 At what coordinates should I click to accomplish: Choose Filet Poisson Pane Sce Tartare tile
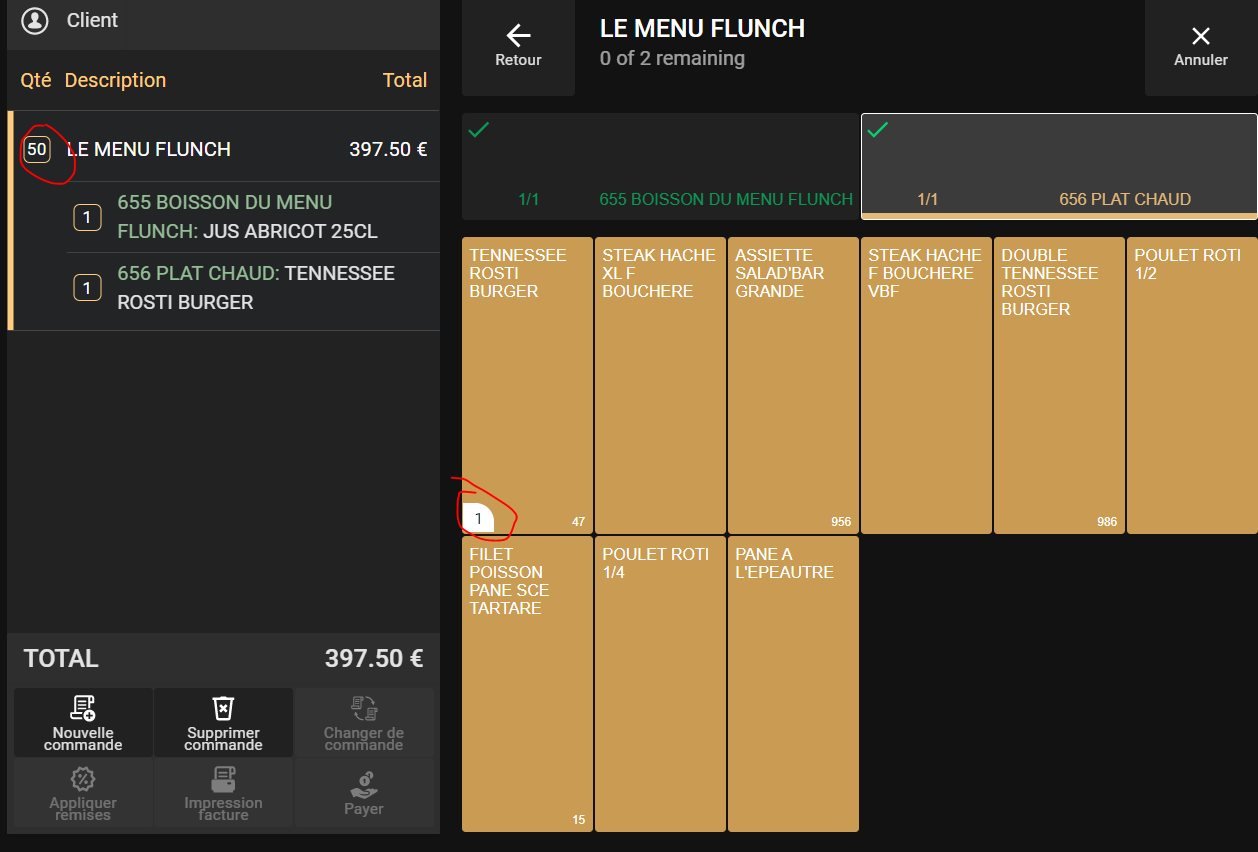click(527, 683)
